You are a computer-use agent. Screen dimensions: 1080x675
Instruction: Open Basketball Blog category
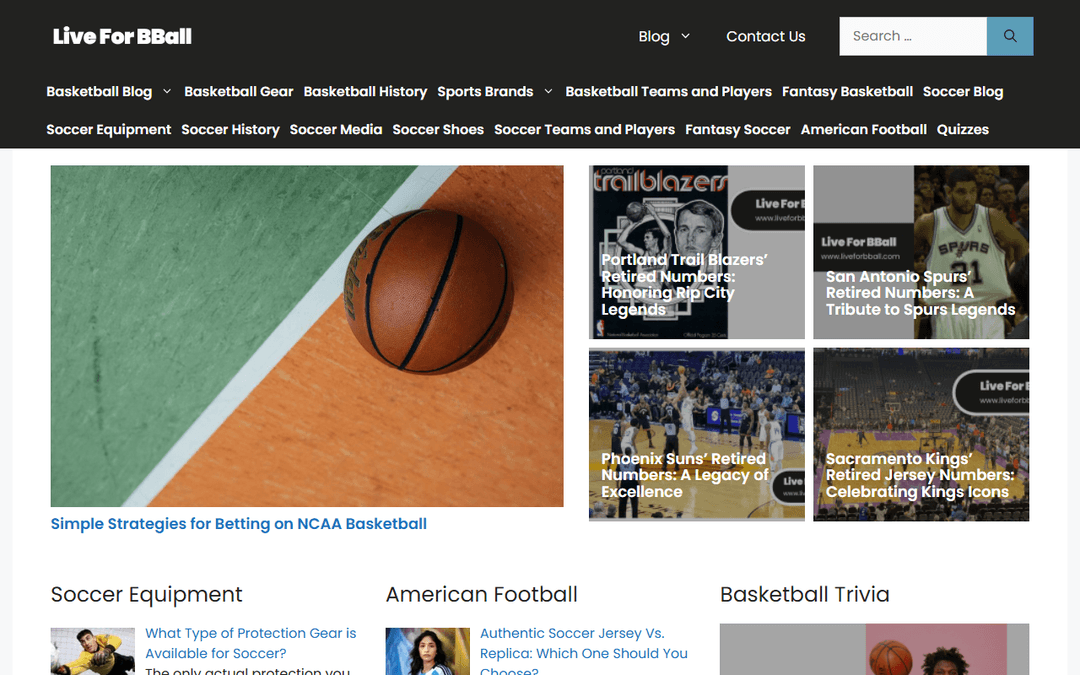(99, 92)
